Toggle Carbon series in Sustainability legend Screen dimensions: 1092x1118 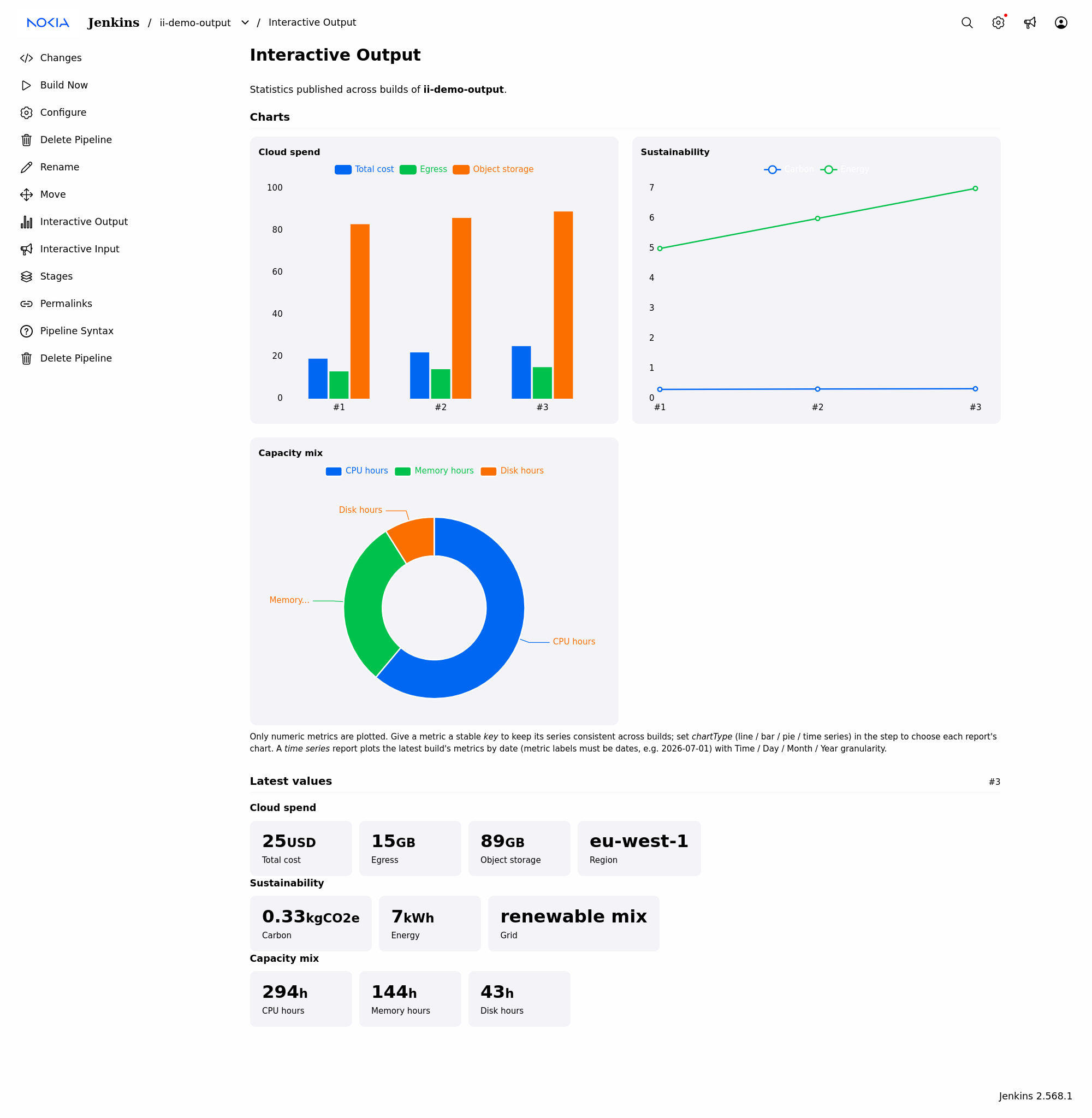788,169
